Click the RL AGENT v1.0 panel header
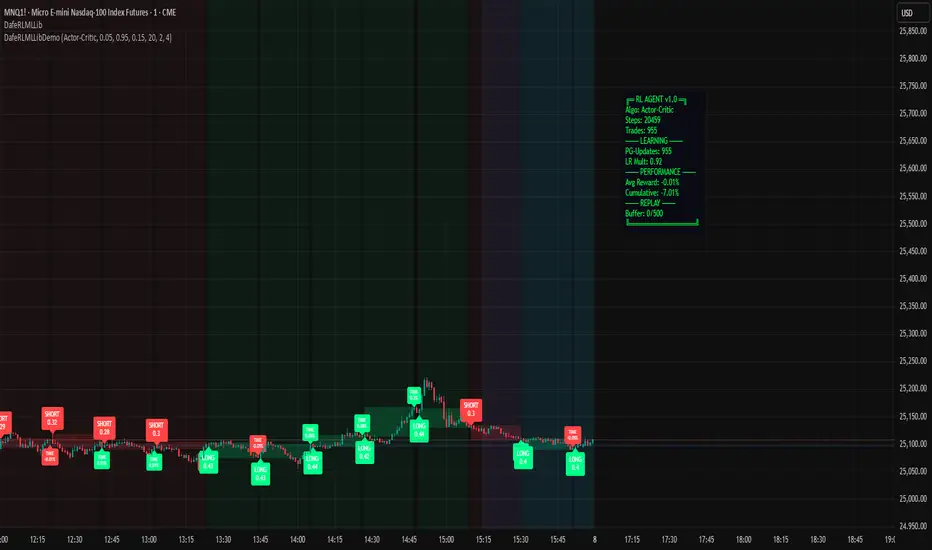This screenshot has width=932, height=550. point(656,99)
